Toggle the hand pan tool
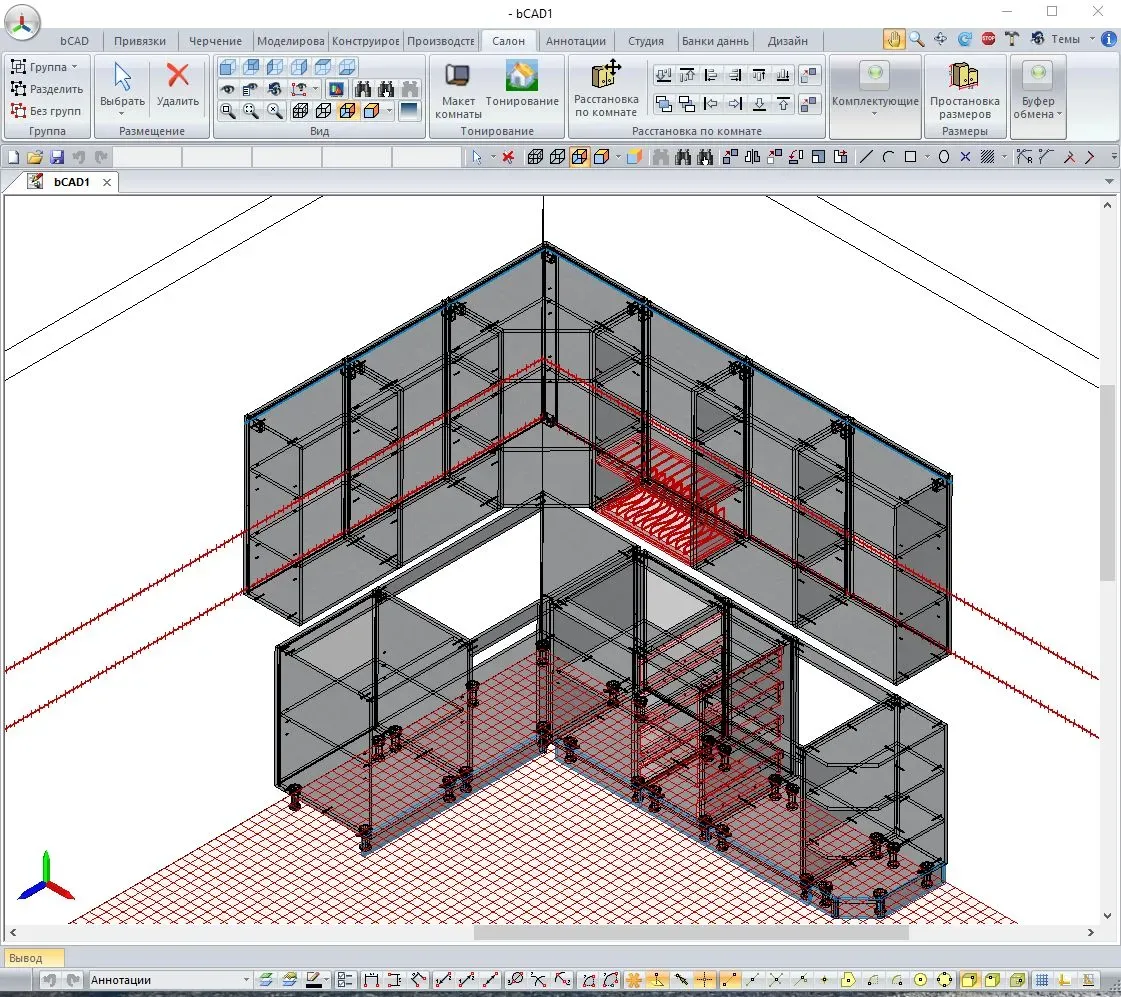 click(x=893, y=39)
